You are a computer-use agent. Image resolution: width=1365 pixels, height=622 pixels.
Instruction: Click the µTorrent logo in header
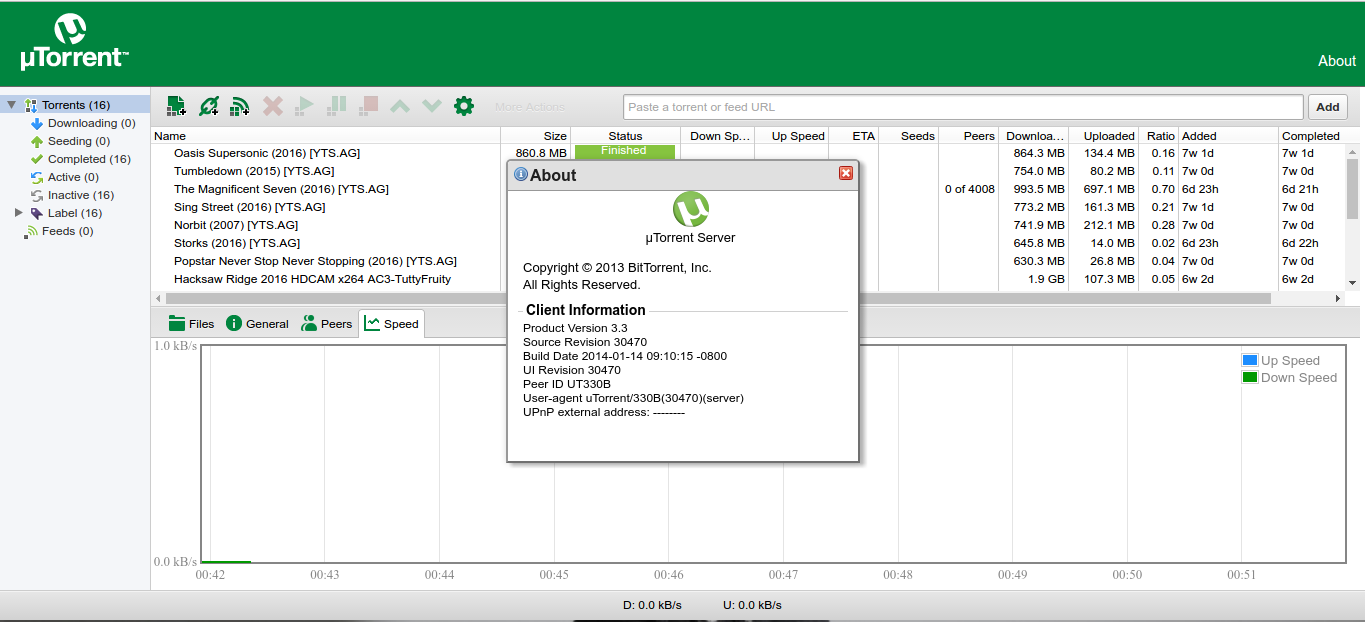pyautogui.click(x=75, y=42)
